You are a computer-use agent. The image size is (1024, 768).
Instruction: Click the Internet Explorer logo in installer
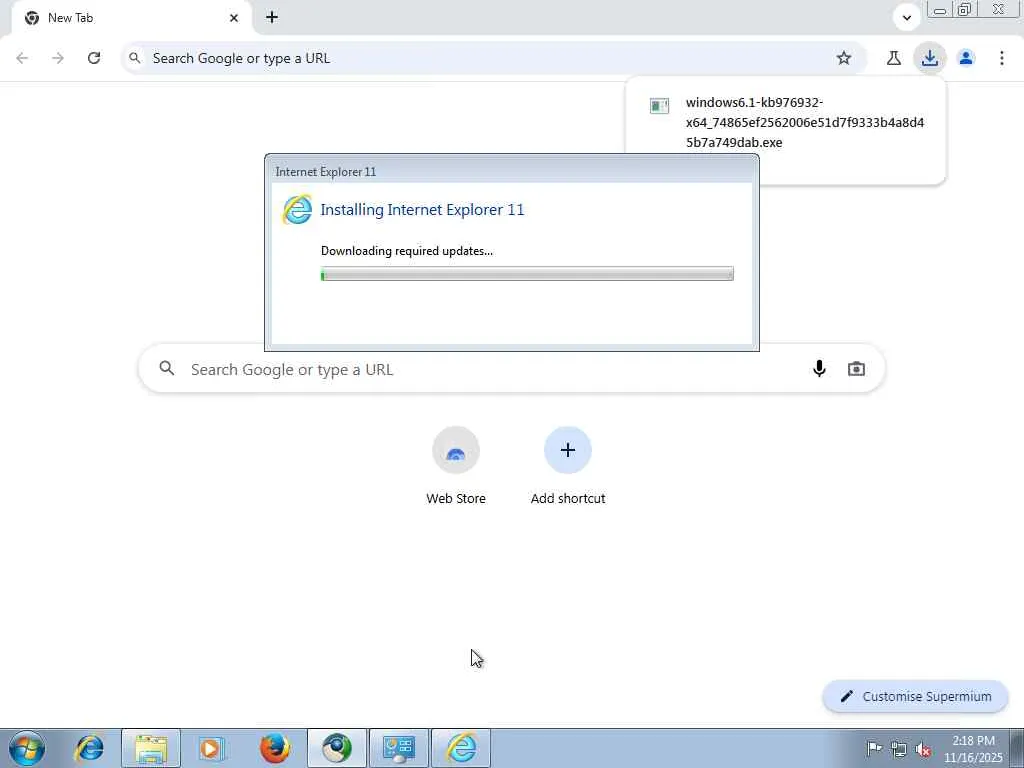(297, 210)
